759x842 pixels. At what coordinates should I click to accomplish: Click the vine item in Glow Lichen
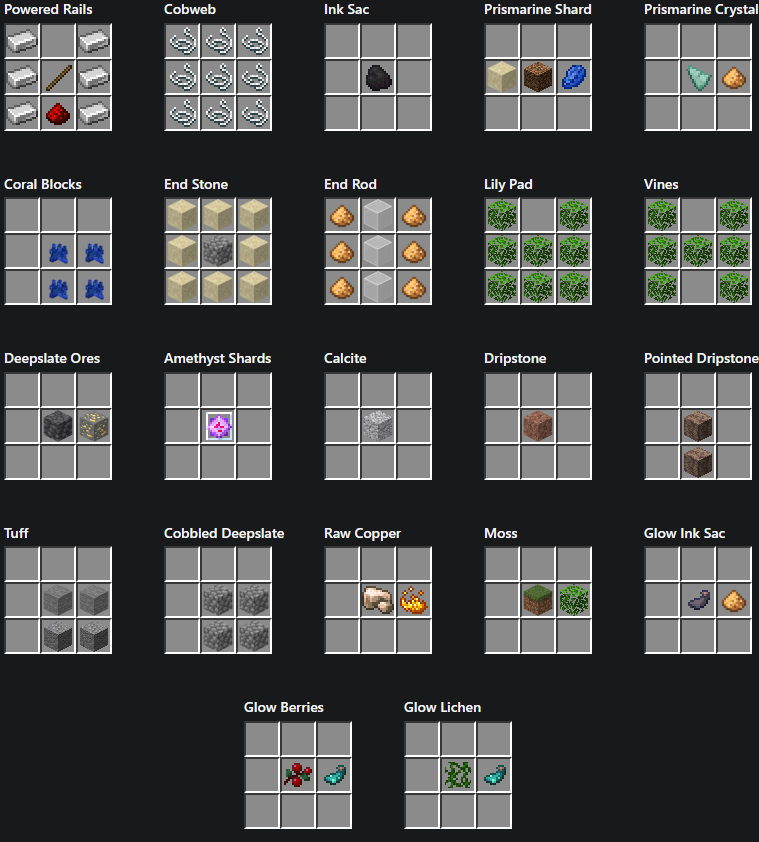458,775
